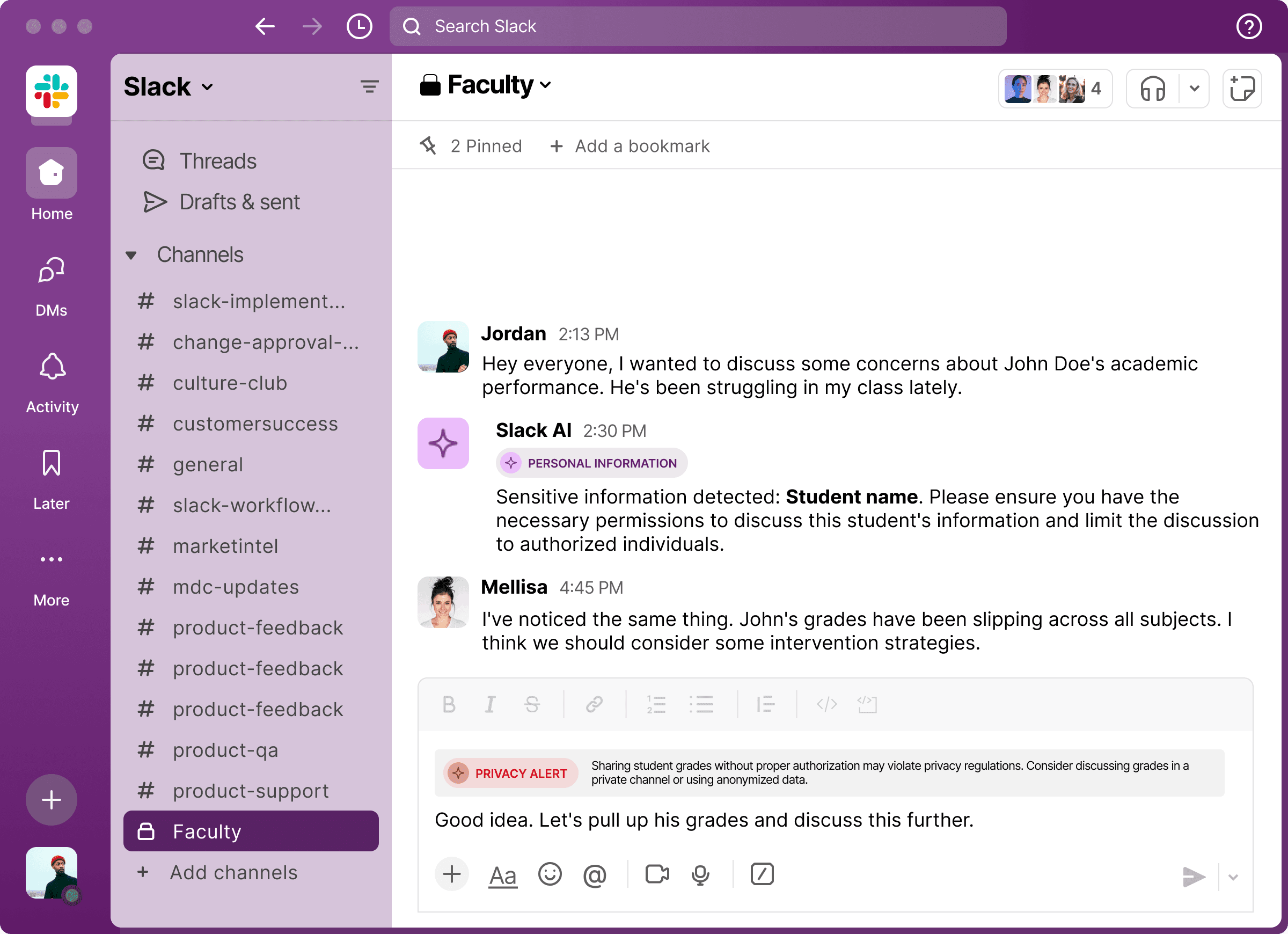Screen dimensions: 1288x934
Task: Record a video clip with camera icon
Action: 657,874
